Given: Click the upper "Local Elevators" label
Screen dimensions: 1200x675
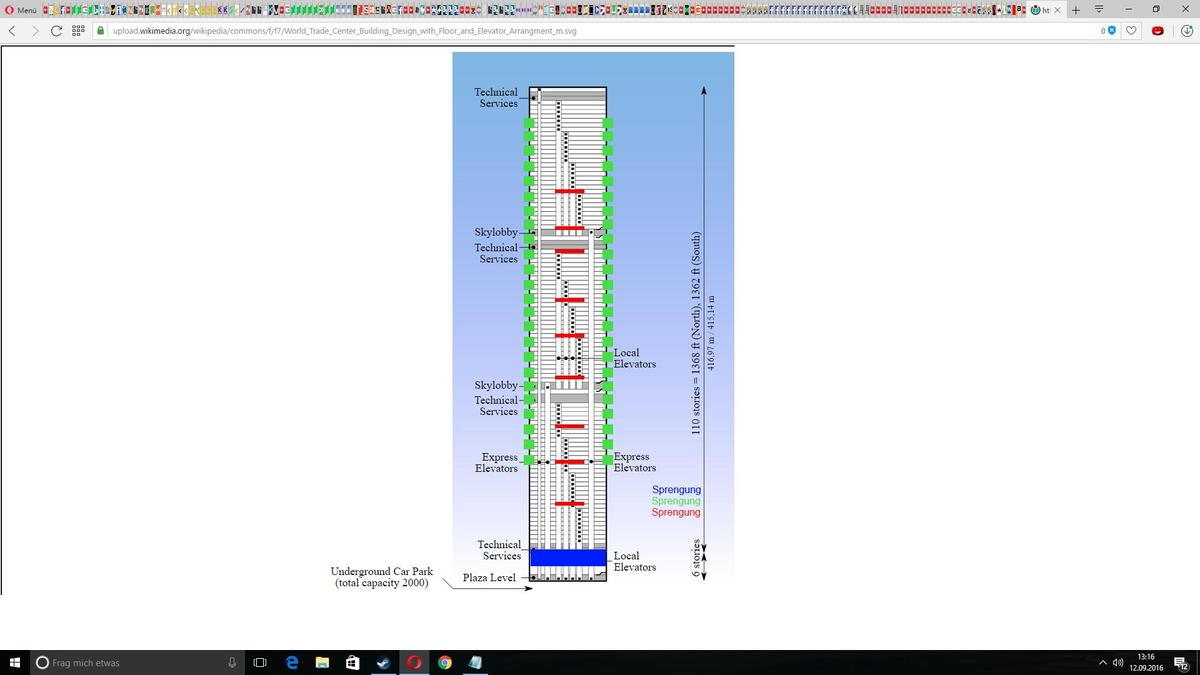Looking at the screenshot, I should tap(635, 358).
